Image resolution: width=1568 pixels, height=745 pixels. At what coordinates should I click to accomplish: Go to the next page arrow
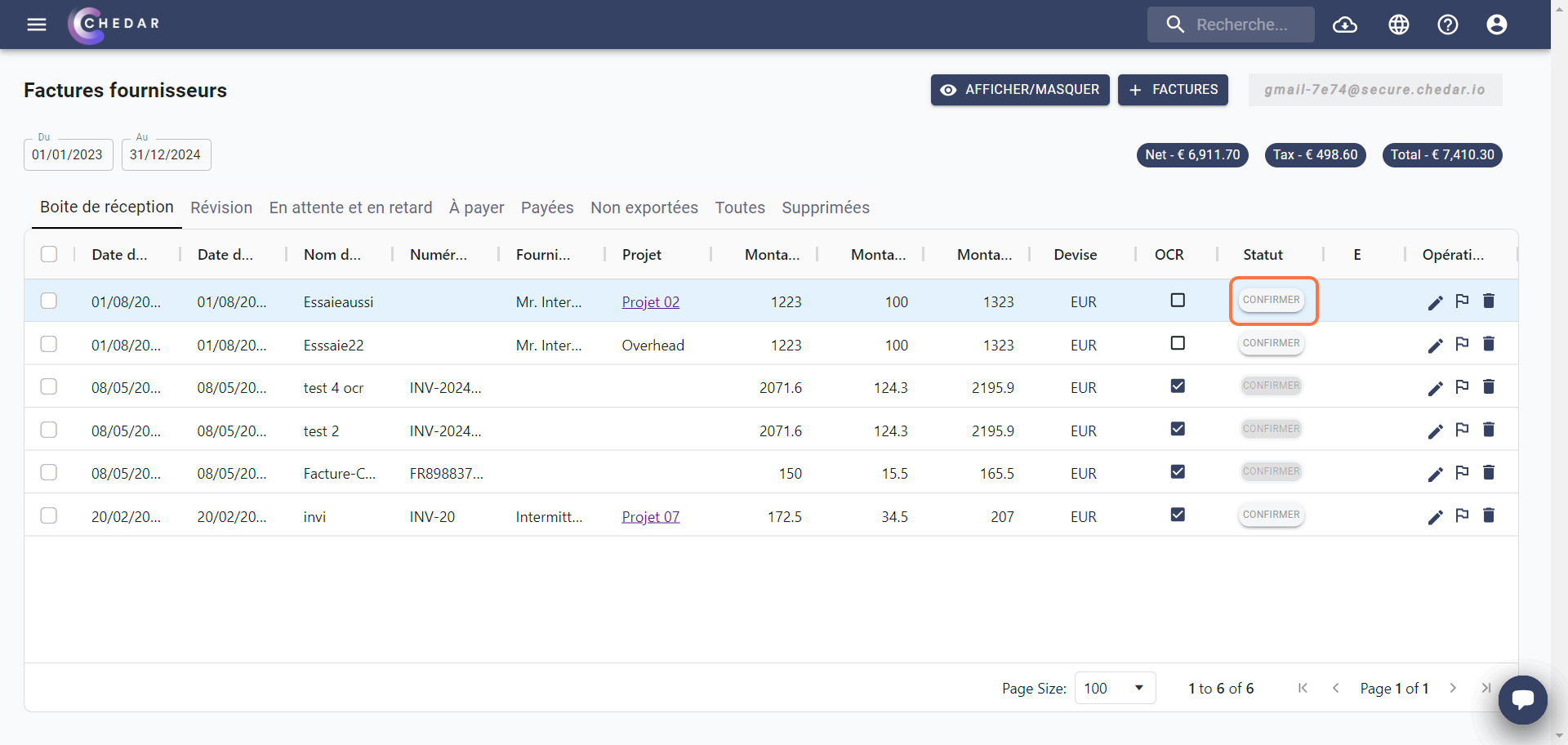coord(1453,688)
